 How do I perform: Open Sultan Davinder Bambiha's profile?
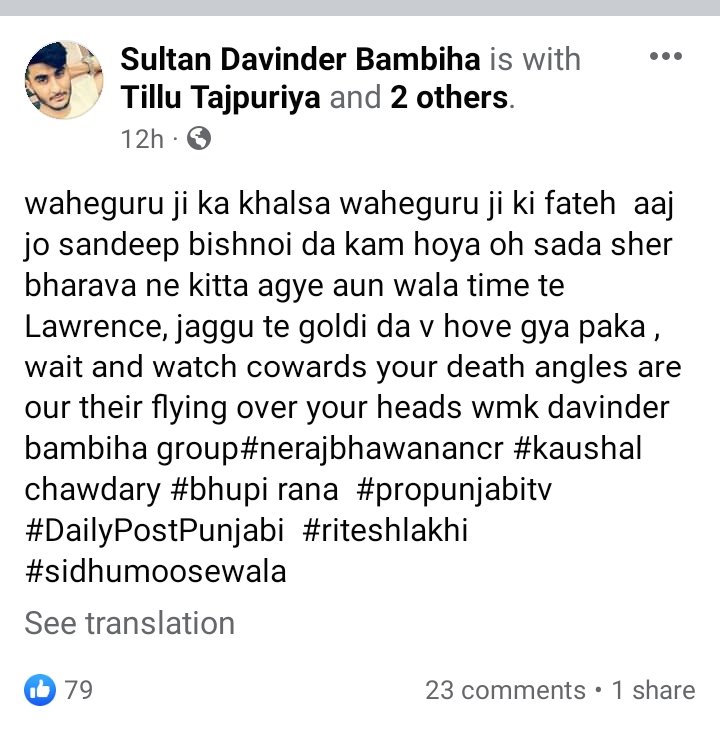(300, 60)
